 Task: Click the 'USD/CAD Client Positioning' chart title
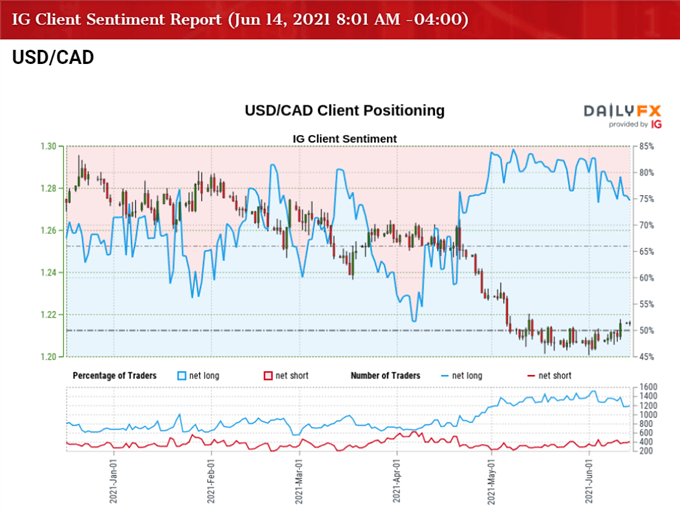tap(345, 110)
